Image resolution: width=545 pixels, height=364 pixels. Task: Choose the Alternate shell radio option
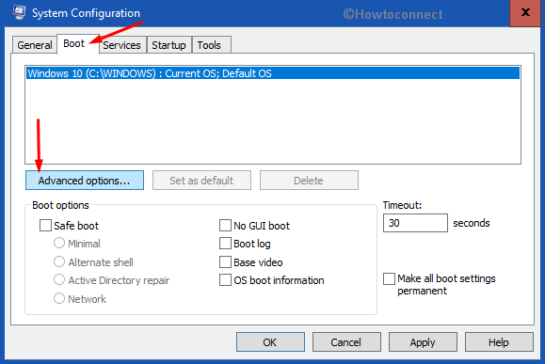pyautogui.click(x=59, y=261)
